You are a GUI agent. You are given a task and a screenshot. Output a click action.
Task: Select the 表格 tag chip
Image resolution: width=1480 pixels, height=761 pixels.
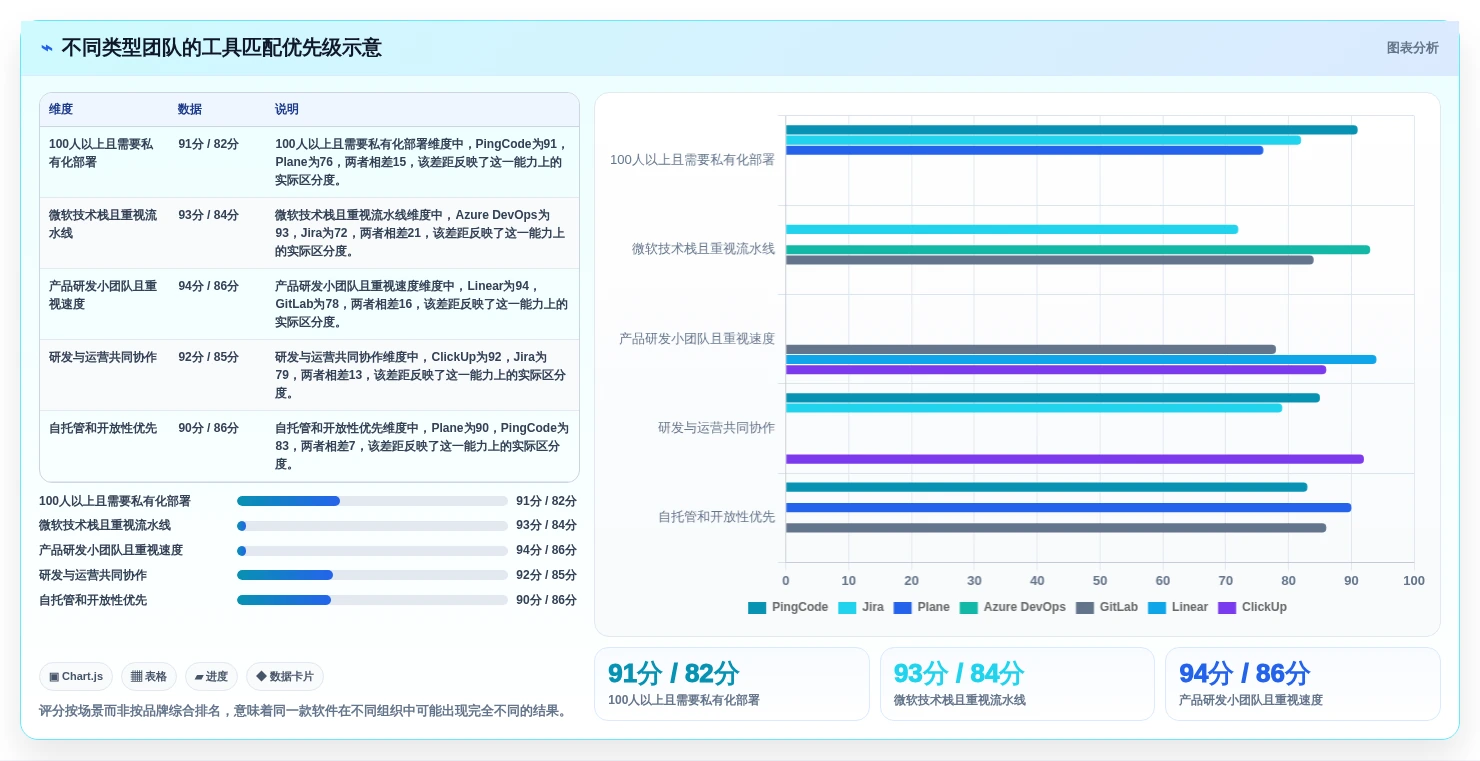(x=149, y=677)
